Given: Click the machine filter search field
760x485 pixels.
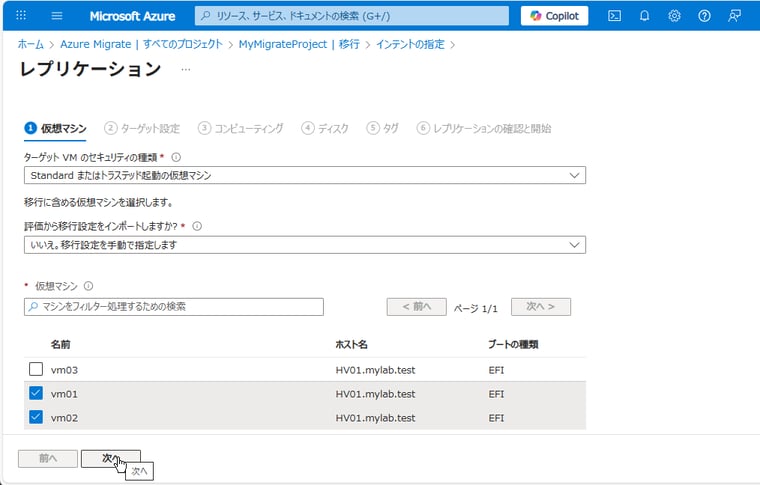Looking at the screenshot, I should point(174,307).
